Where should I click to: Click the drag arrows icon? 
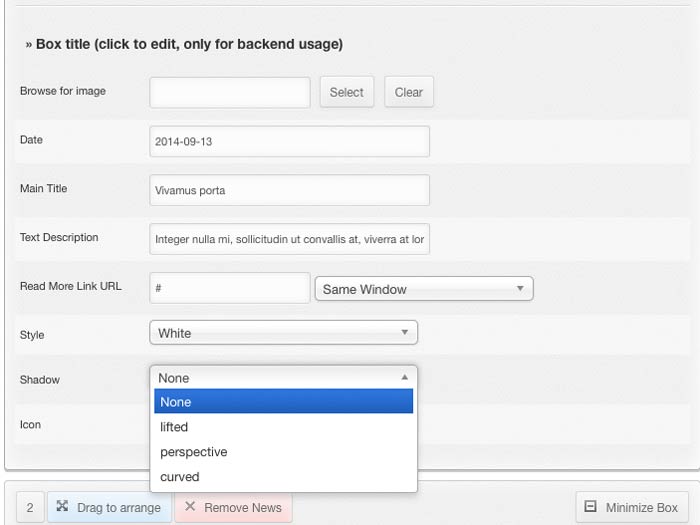pos(62,507)
